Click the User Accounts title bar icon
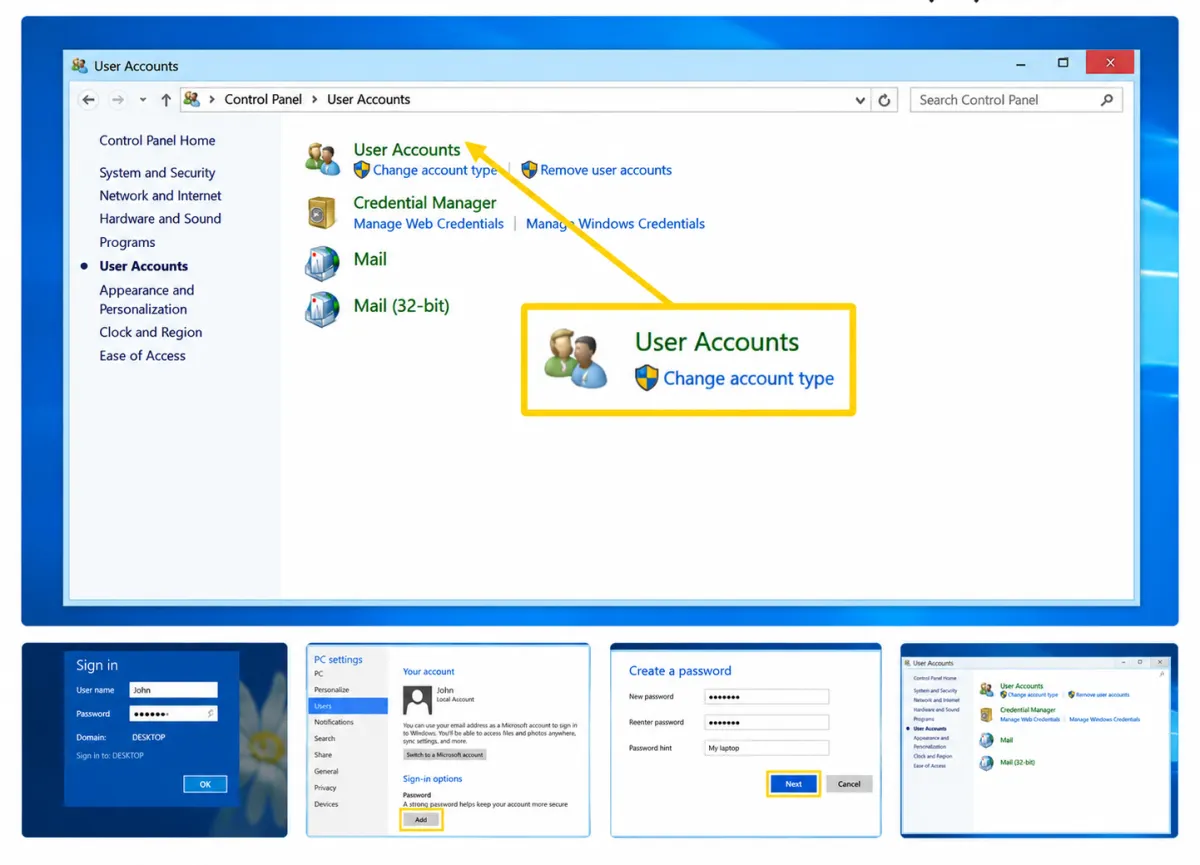The image size is (1200, 865). click(80, 66)
